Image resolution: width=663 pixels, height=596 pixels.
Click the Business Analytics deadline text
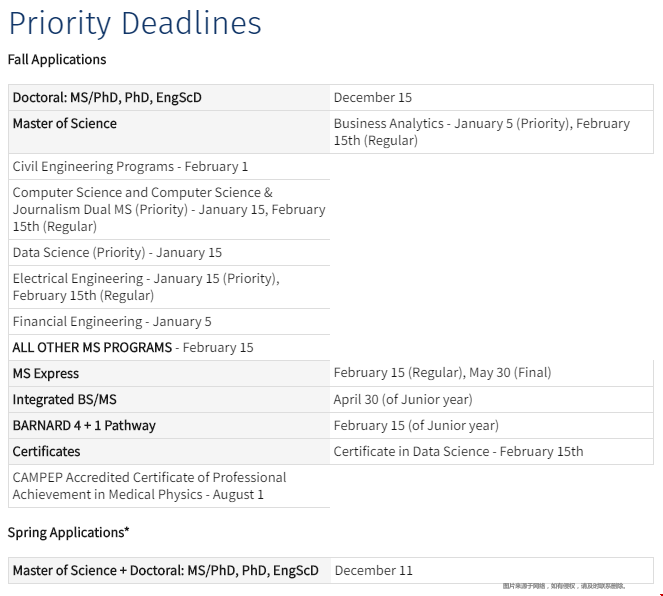pyautogui.click(x=482, y=132)
